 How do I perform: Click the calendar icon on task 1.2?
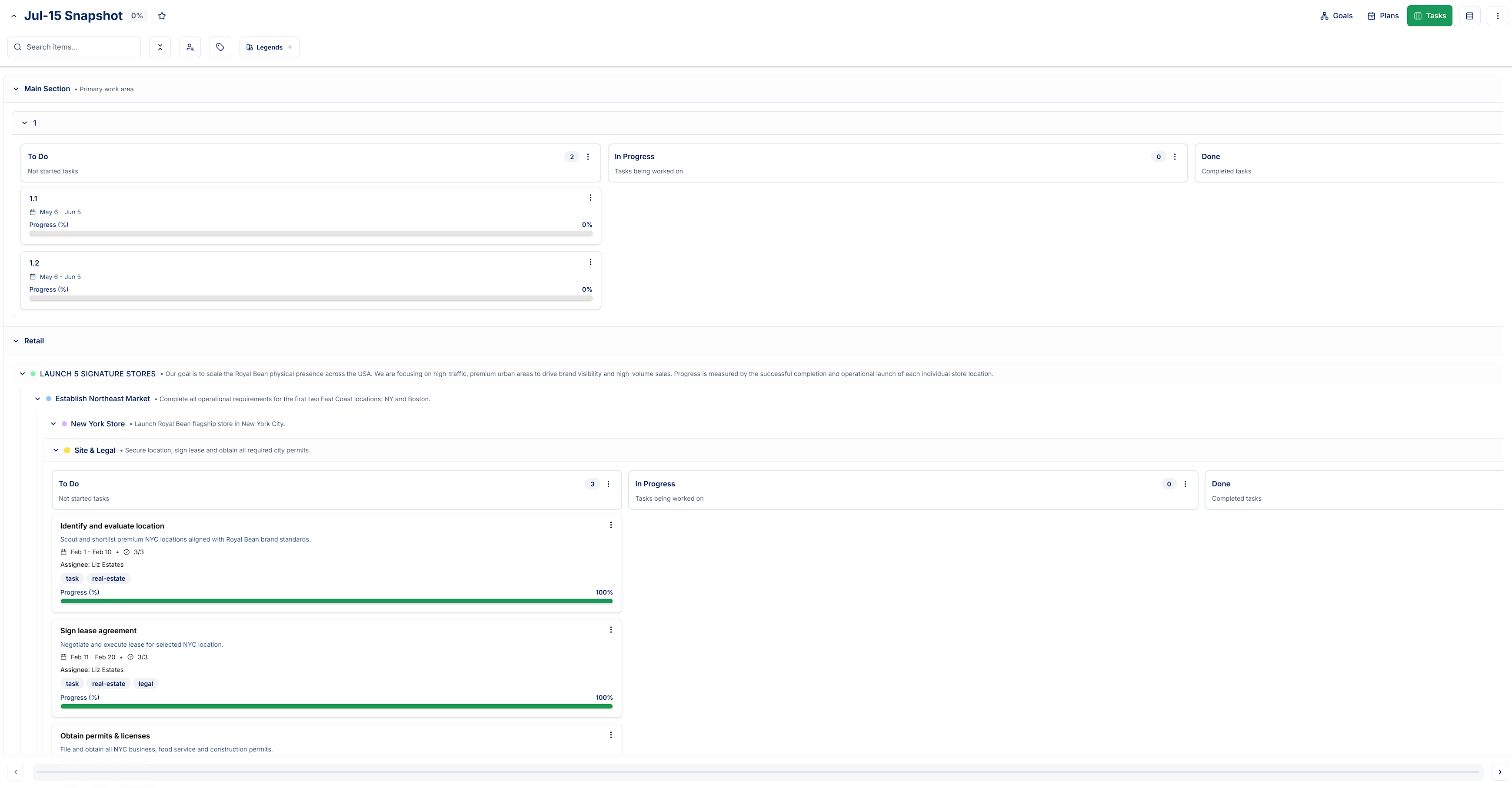pyautogui.click(x=33, y=277)
